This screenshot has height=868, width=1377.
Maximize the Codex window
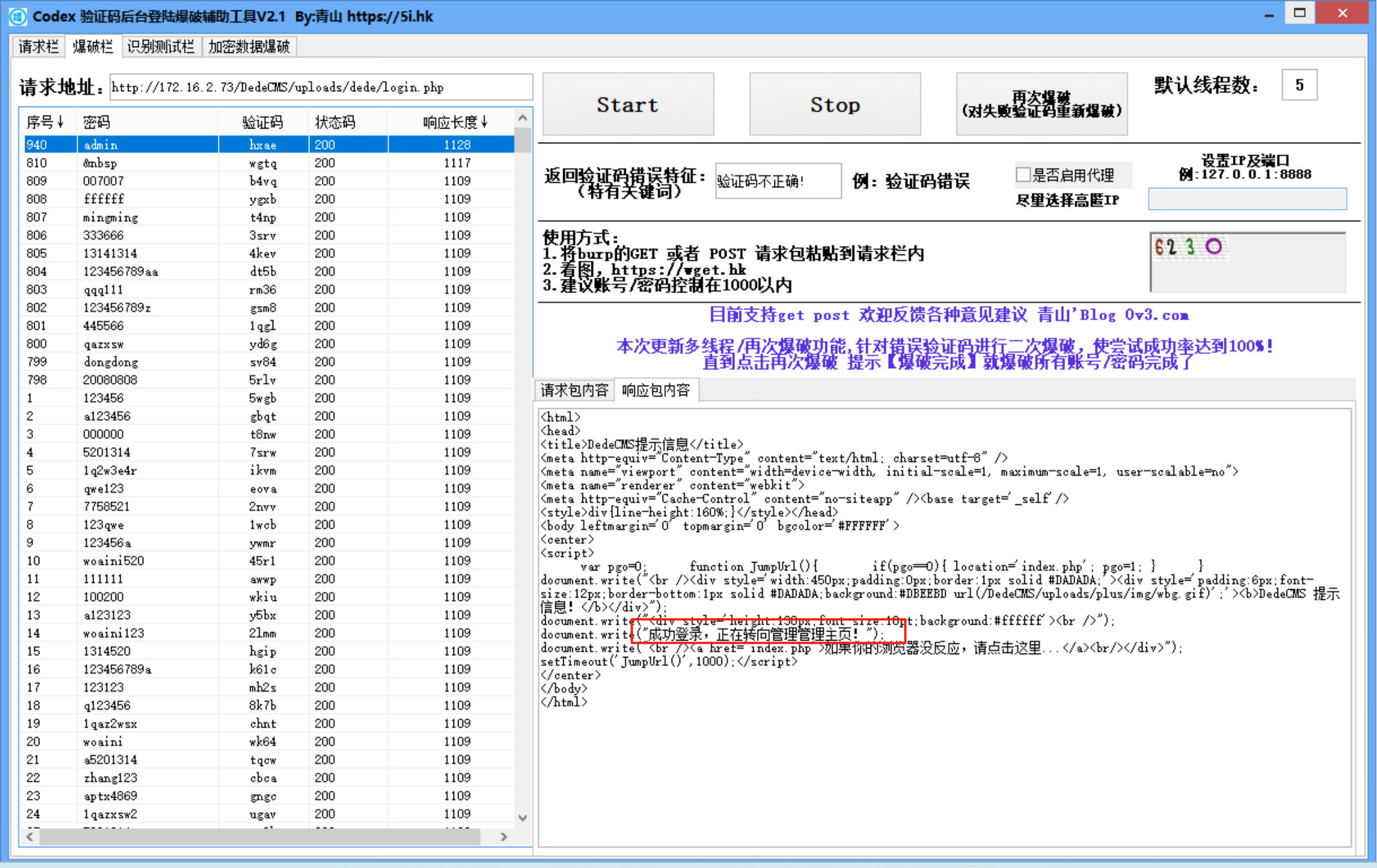click(1299, 14)
